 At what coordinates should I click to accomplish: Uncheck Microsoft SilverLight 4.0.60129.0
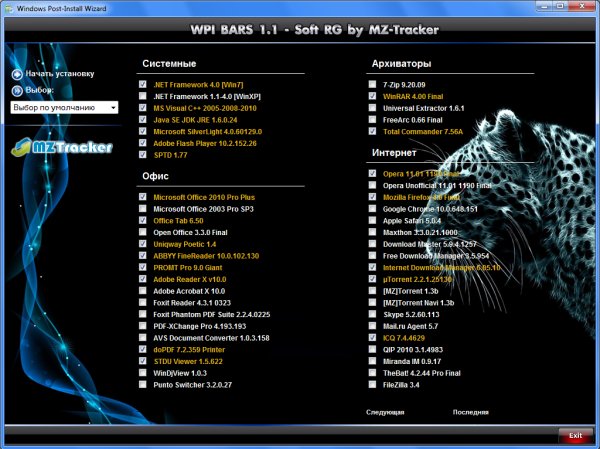tap(143, 131)
